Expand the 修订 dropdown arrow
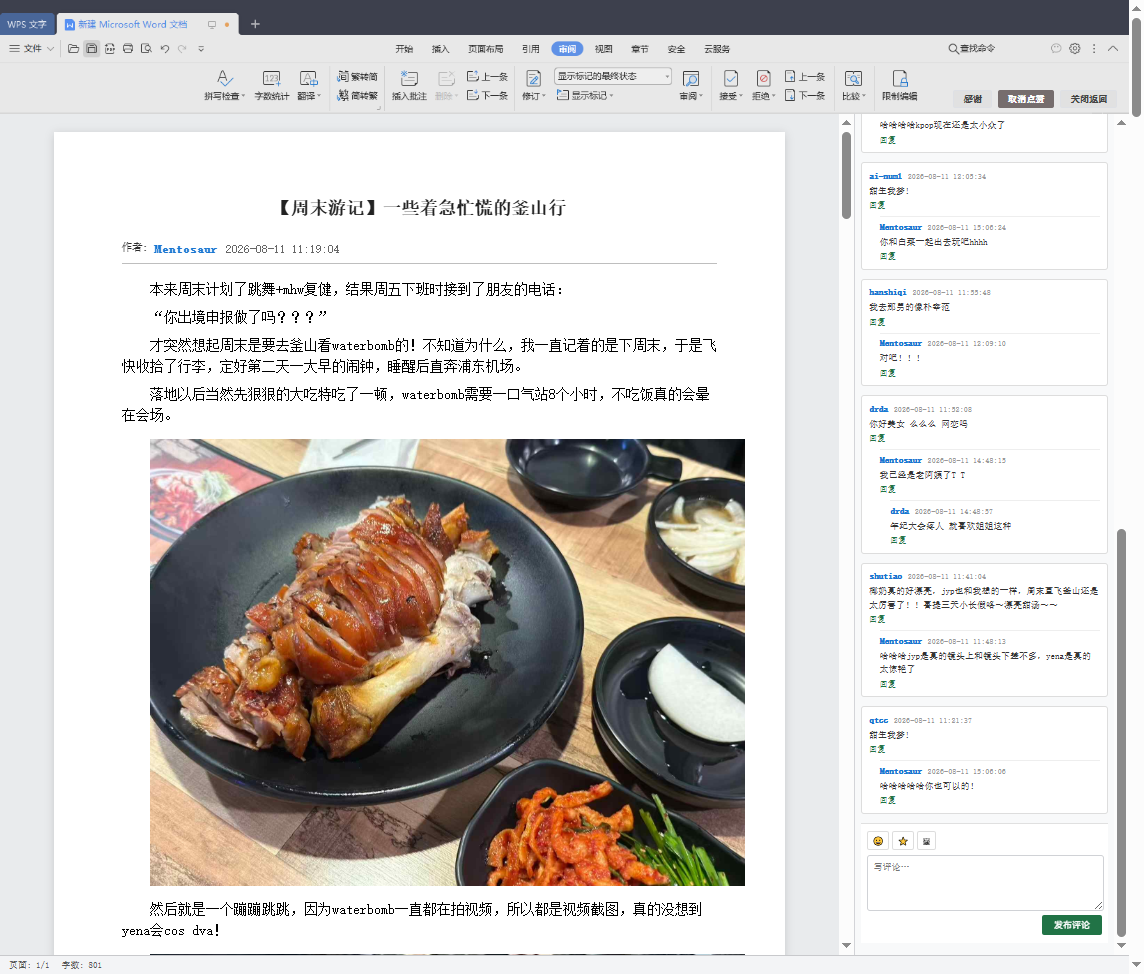 [x=544, y=96]
